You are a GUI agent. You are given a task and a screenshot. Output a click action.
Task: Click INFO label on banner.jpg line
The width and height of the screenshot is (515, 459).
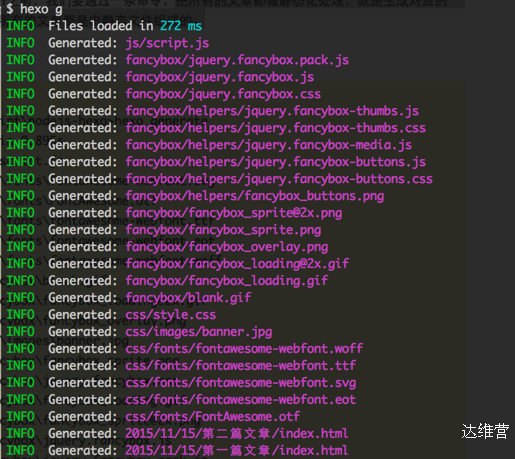[x=20, y=332]
